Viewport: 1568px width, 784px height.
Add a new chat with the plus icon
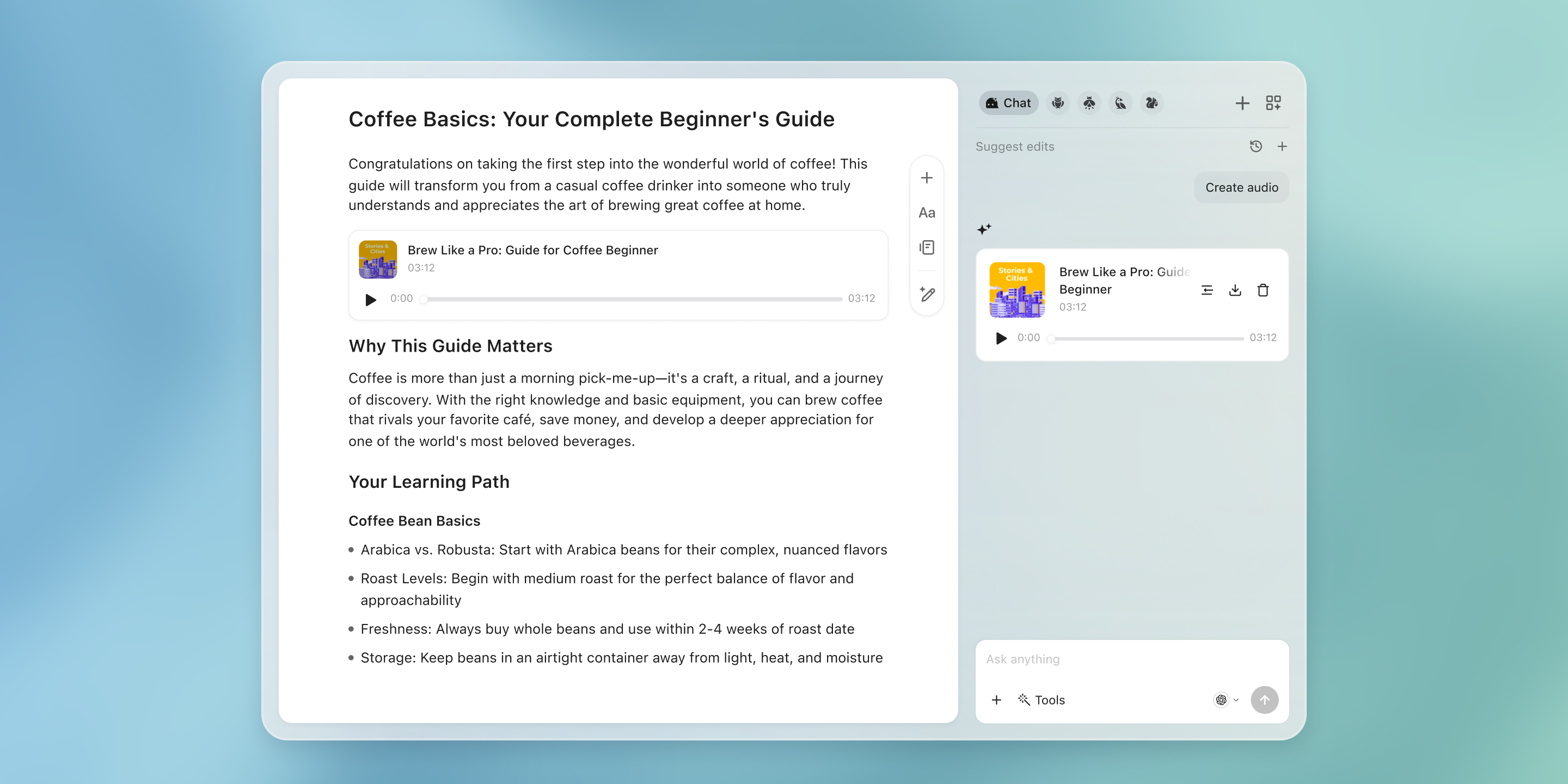coord(1242,103)
